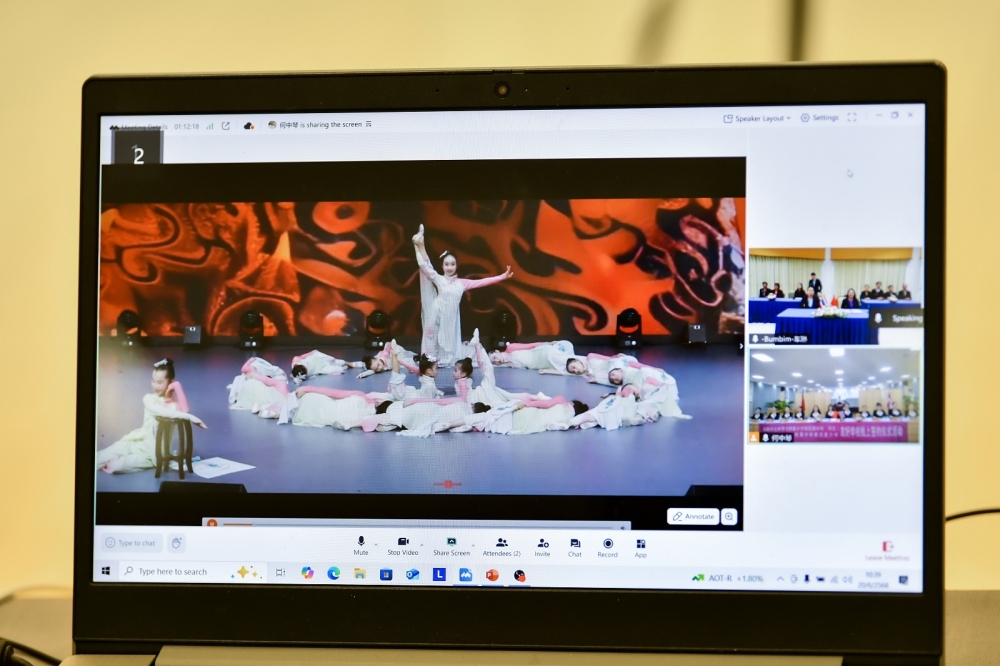Image resolution: width=1000 pixels, height=666 pixels.
Task: Open the AOT-R stock widget in taskbar
Action: (x=728, y=578)
